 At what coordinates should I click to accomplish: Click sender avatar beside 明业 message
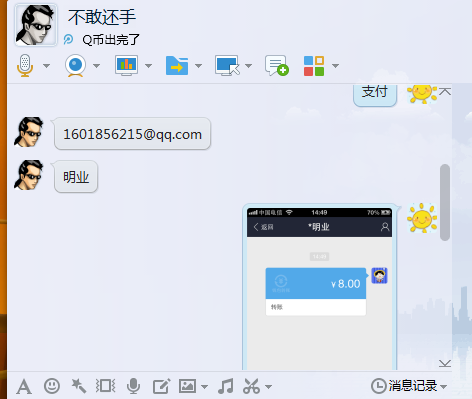click(29, 175)
